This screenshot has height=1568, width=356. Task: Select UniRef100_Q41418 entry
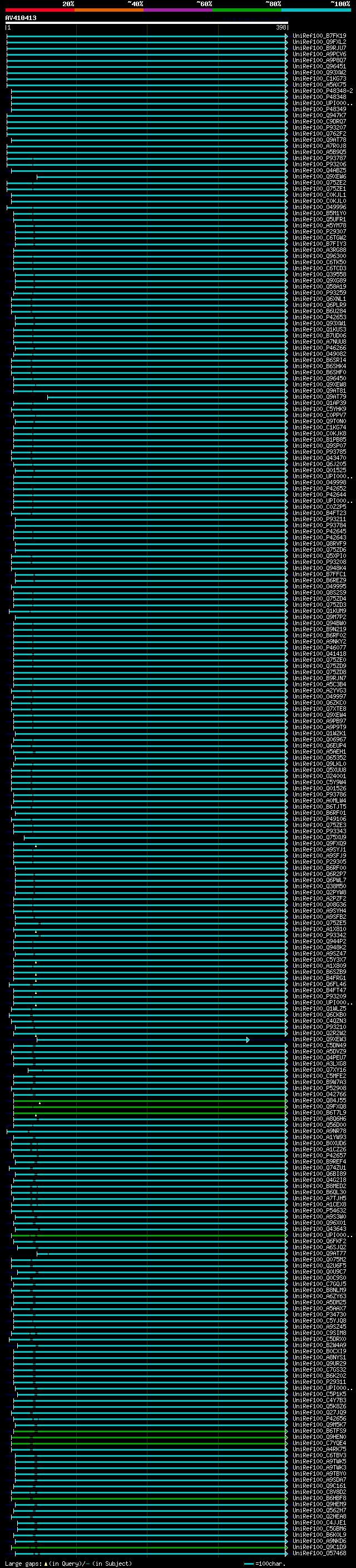tap(319, 654)
